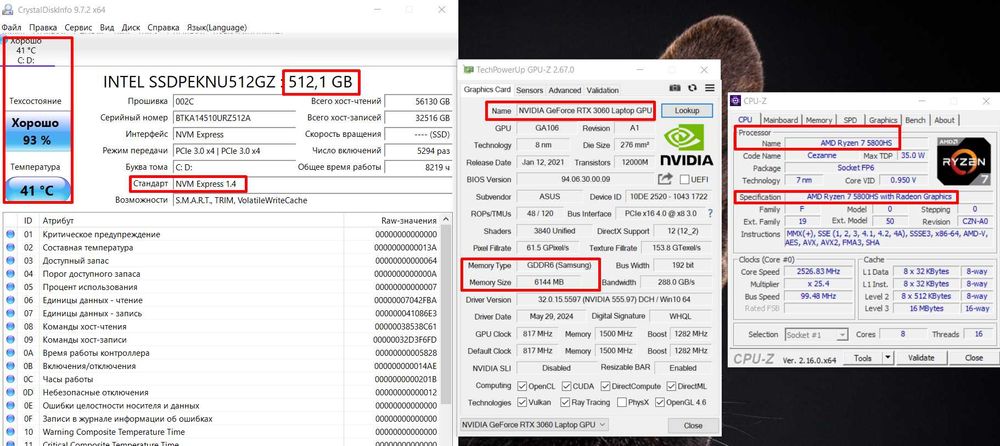
Task: Click the status dot for Время работы контроллера
Action: (x=10, y=353)
